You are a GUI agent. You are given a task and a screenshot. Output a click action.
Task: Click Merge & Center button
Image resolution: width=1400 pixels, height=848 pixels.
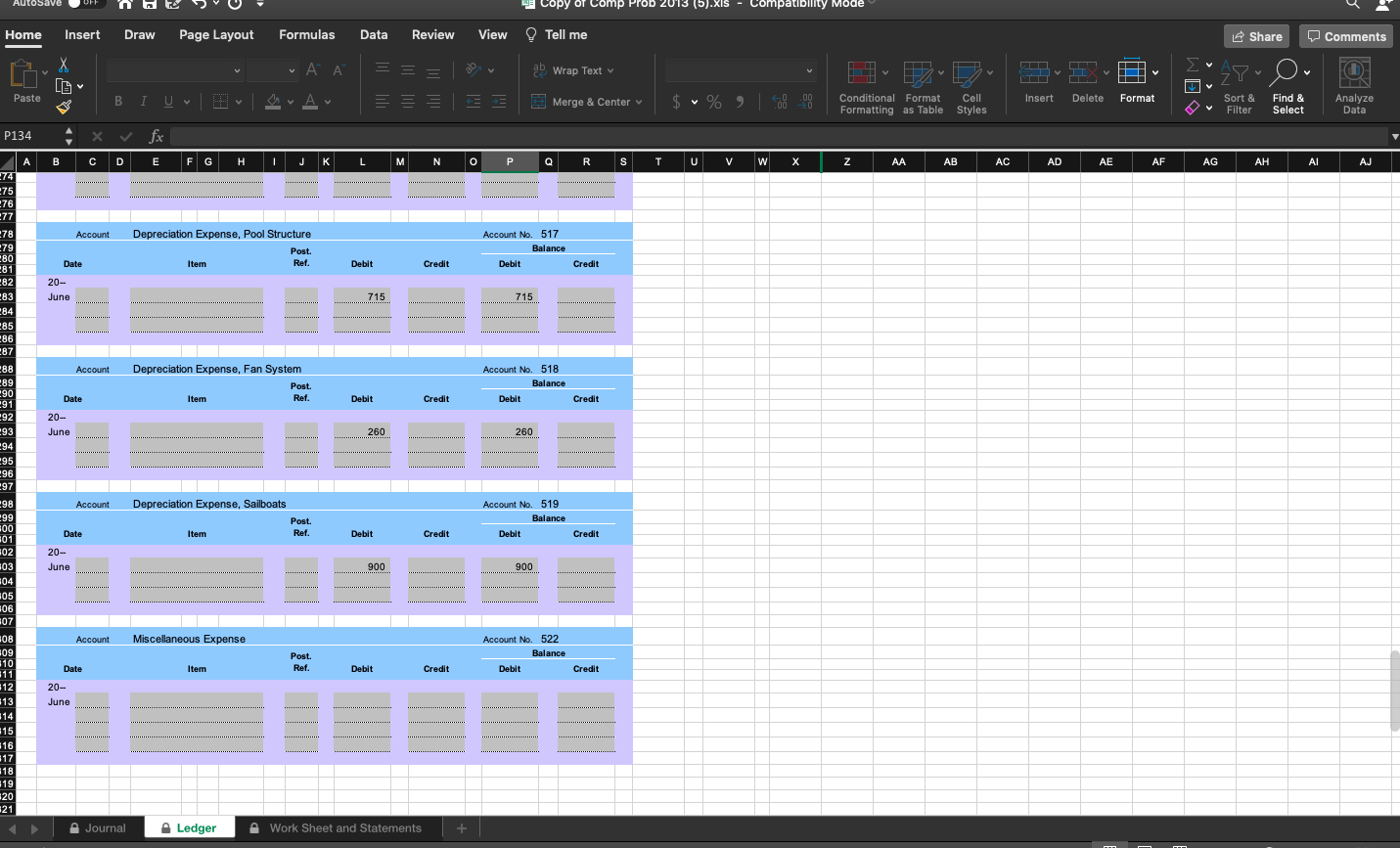(587, 102)
